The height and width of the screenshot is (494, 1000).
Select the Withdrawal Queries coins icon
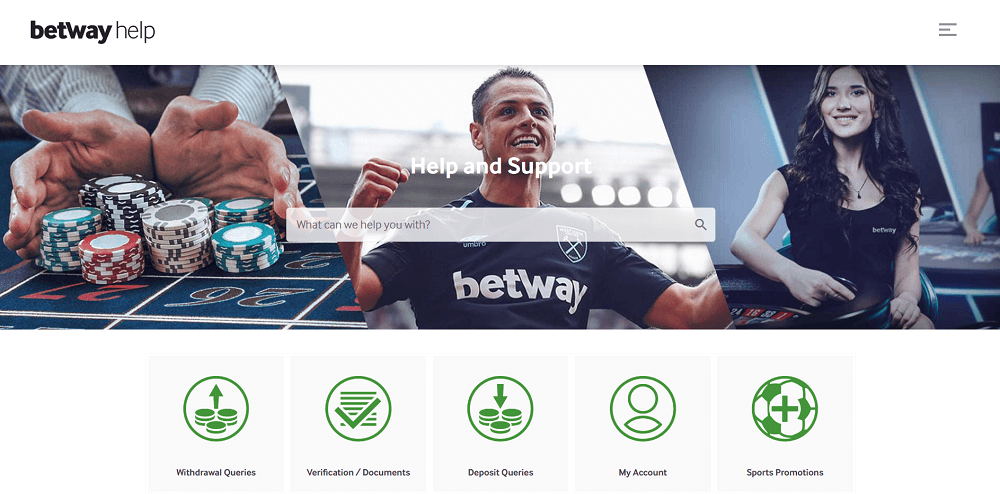coord(216,409)
